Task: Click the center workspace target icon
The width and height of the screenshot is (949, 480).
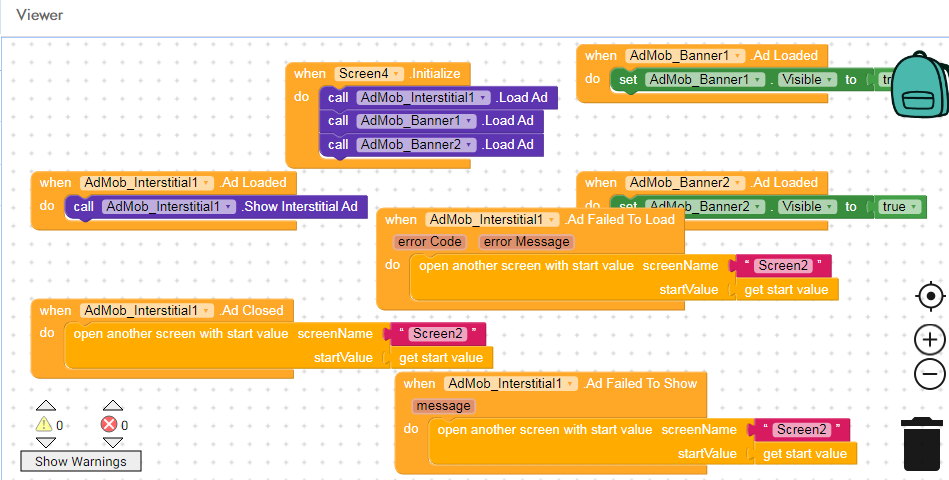Action: click(930, 296)
